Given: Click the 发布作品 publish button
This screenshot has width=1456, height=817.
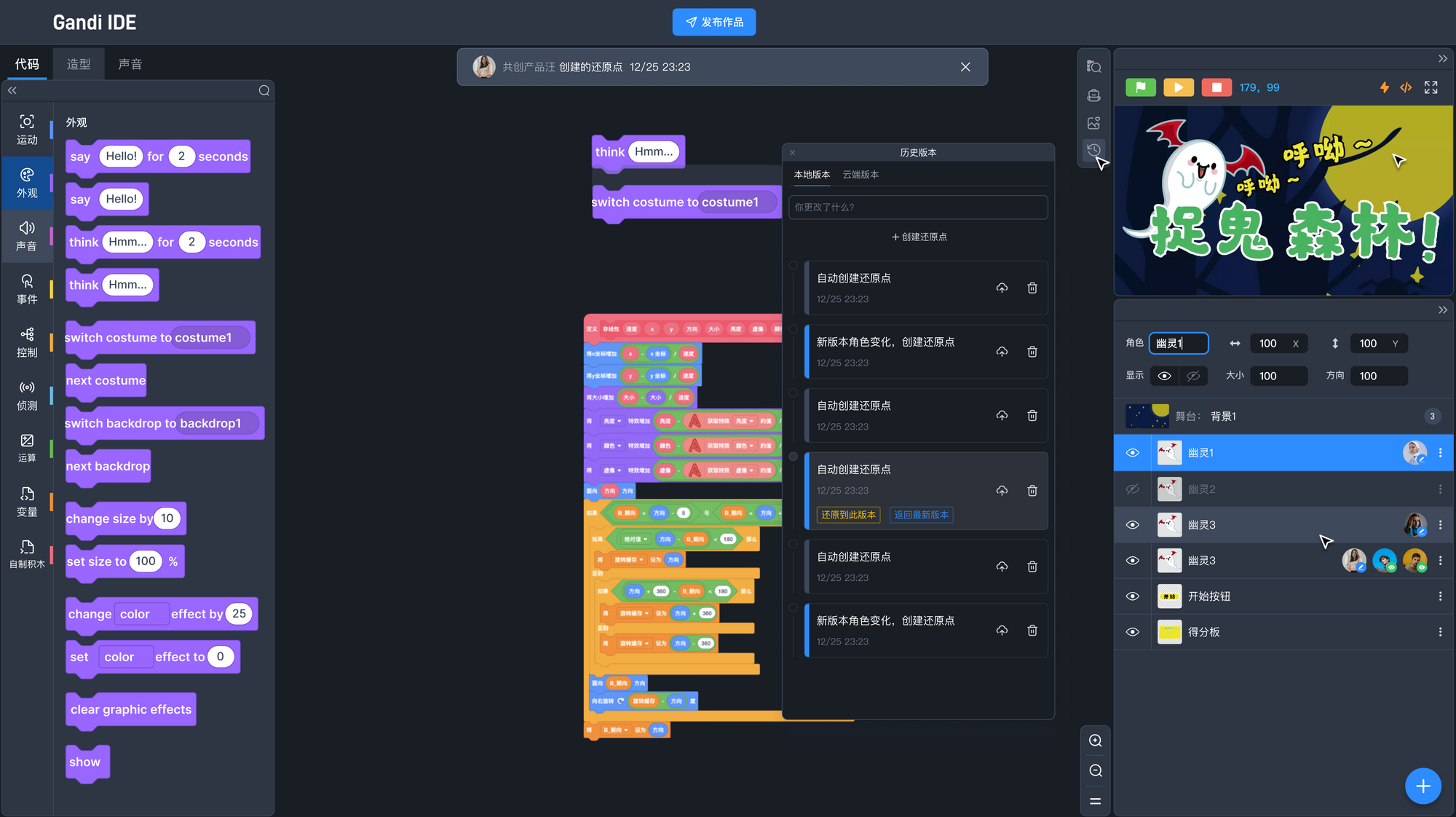Looking at the screenshot, I should (714, 22).
